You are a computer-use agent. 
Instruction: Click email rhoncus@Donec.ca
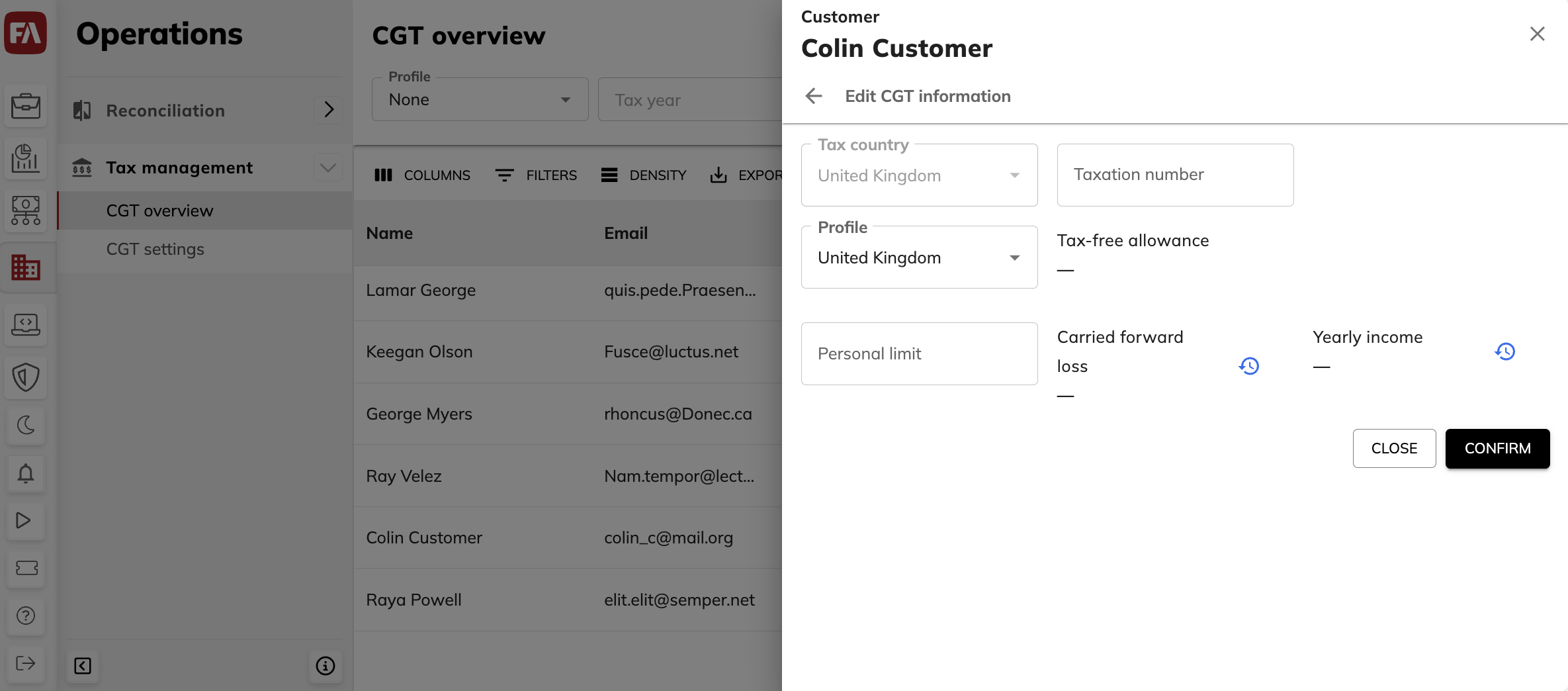pos(678,414)
